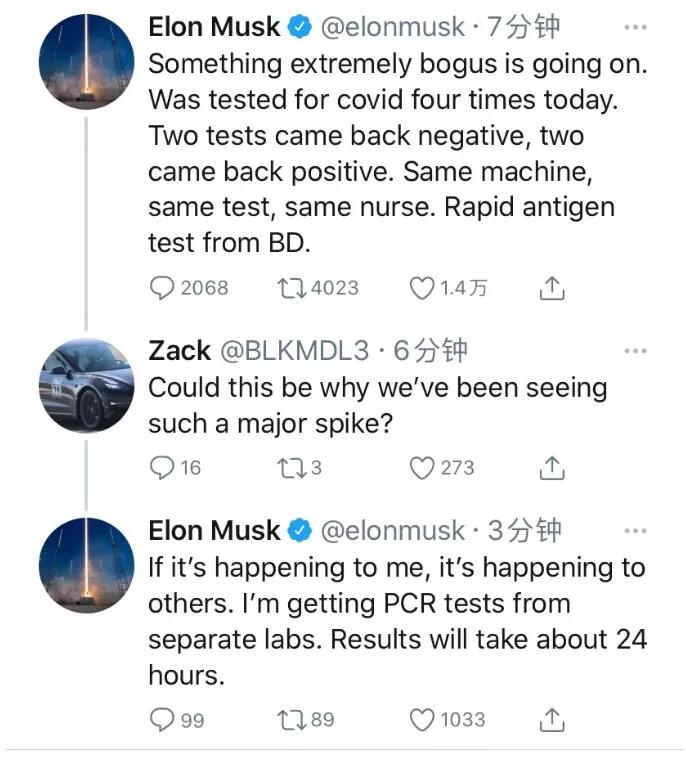Screen dimensions: 686x757
Task: Retweet the tweet with 89 retweets
Action: (x=290, y=719)
